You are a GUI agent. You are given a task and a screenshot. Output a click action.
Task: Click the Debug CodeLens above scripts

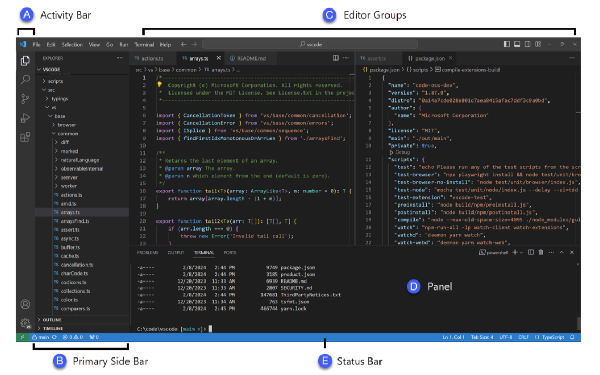[400, 152]
